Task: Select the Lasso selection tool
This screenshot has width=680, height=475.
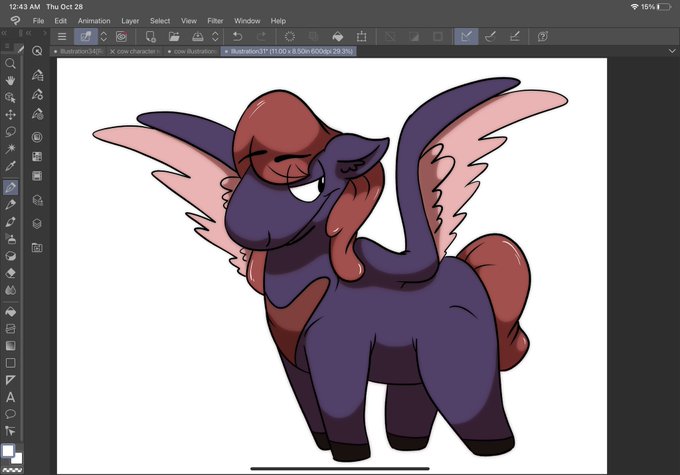Action: click(x=10, y=132)
